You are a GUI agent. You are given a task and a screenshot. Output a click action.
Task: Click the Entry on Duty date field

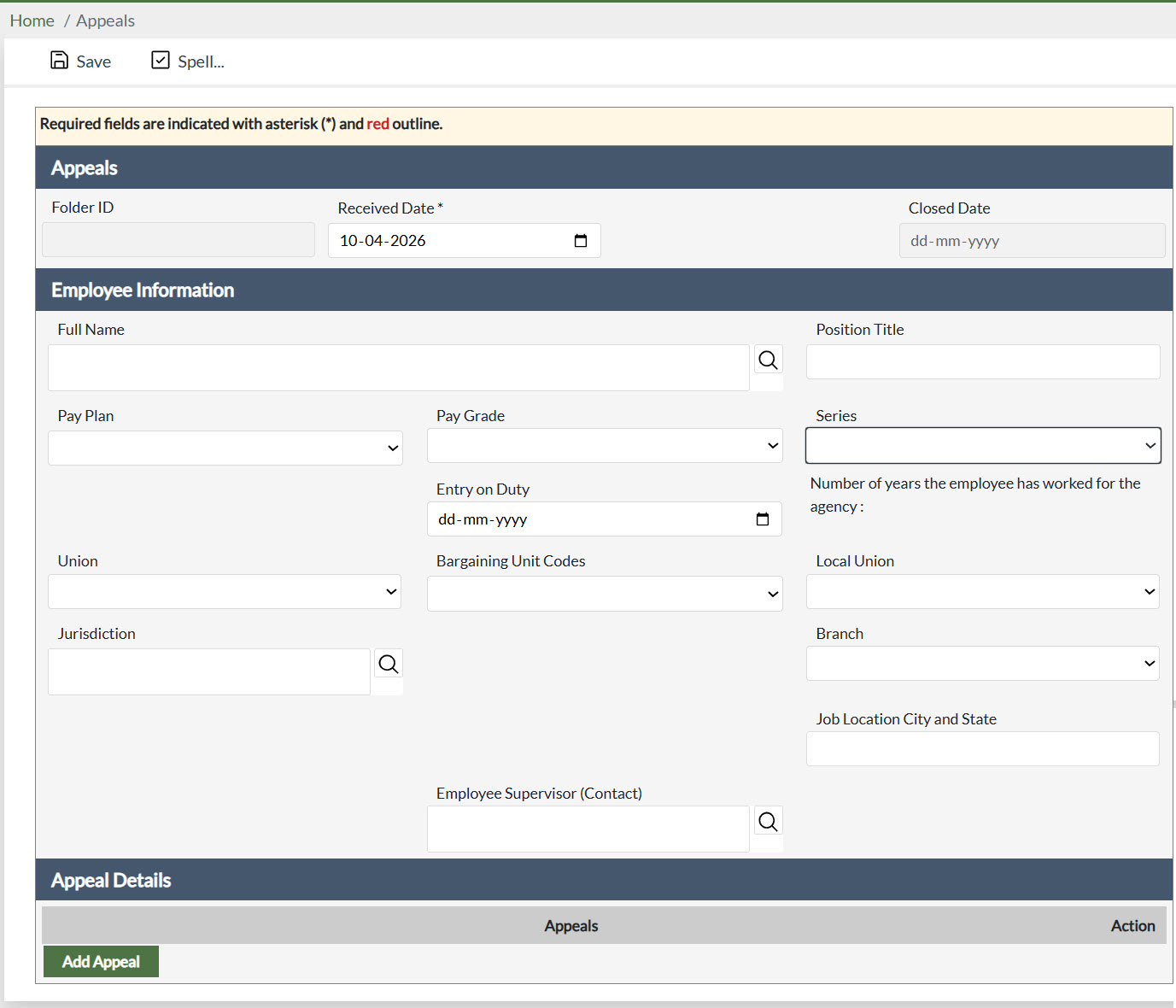pyautogui.click(x=605, y=519)
